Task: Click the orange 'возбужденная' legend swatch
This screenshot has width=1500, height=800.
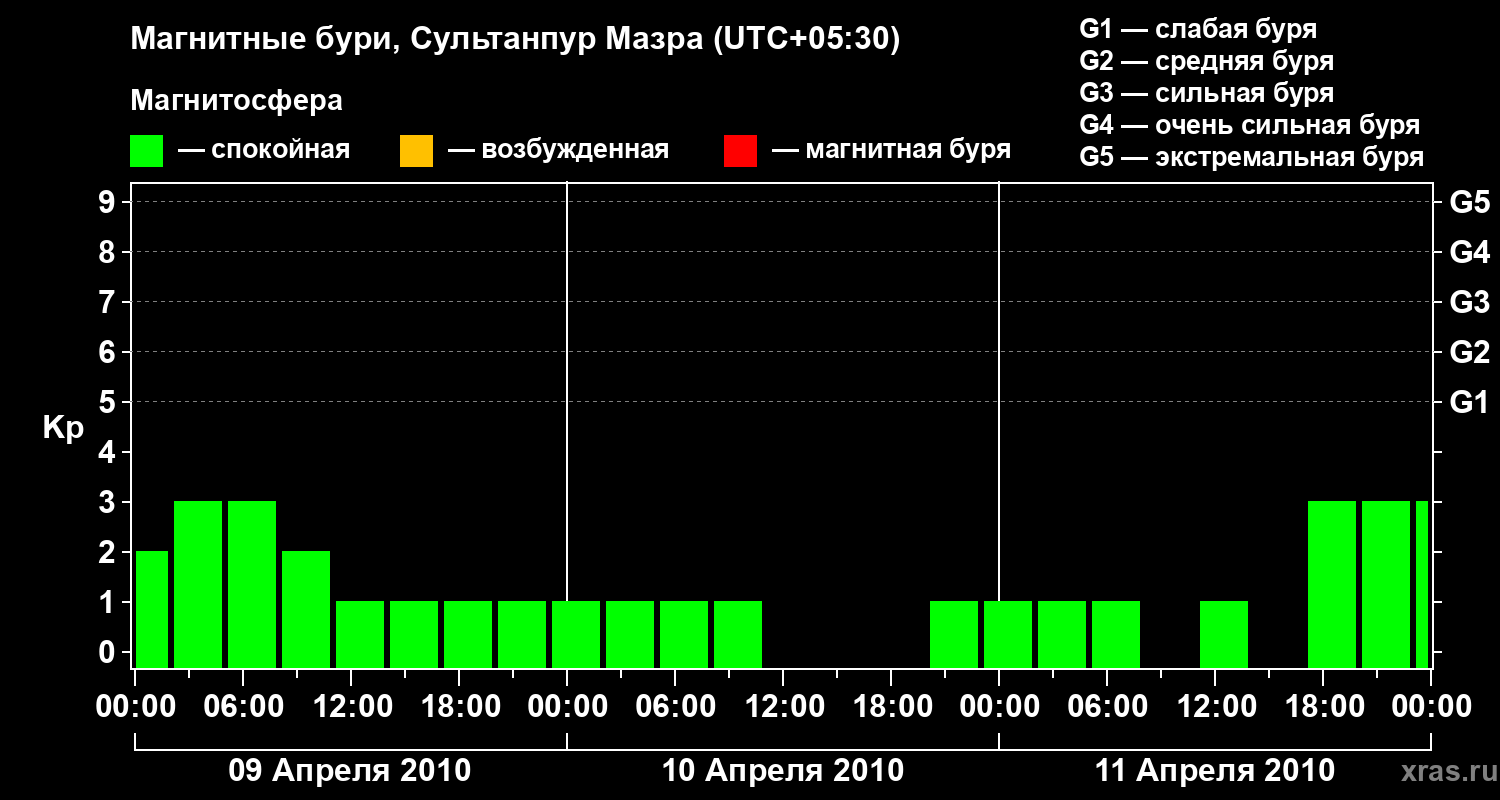Action: 416,151
